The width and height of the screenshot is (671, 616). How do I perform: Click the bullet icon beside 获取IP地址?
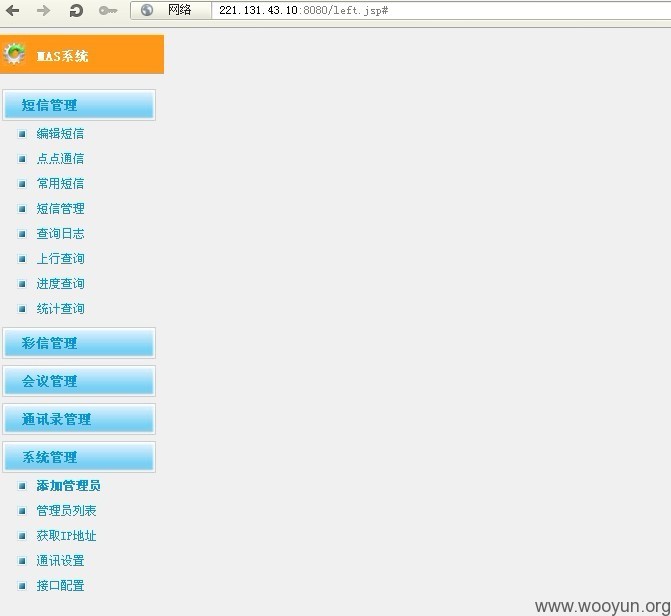pyautogui.click(x=22, y=536)
